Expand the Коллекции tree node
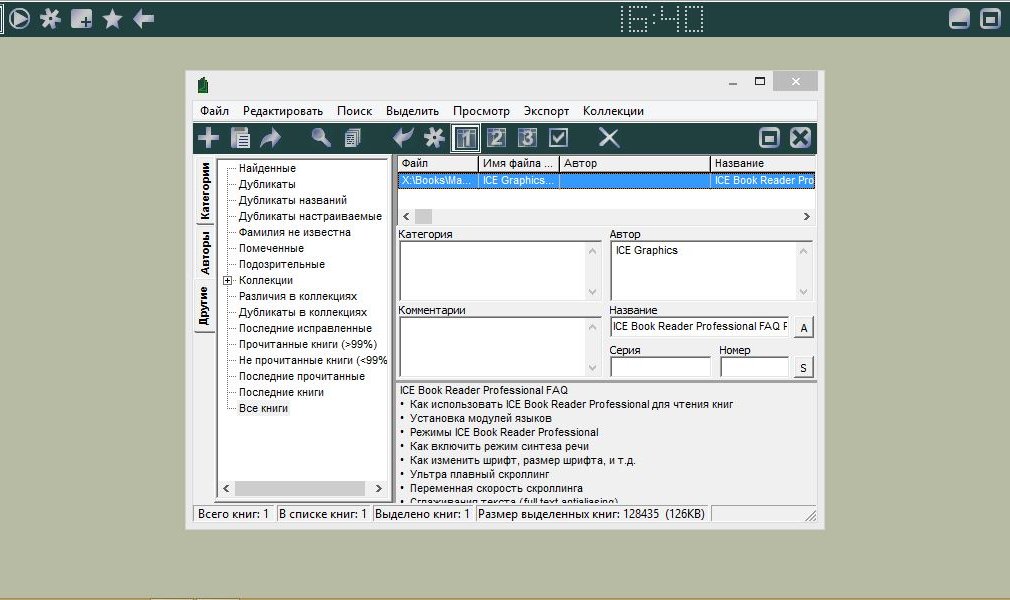 [227, 280]
